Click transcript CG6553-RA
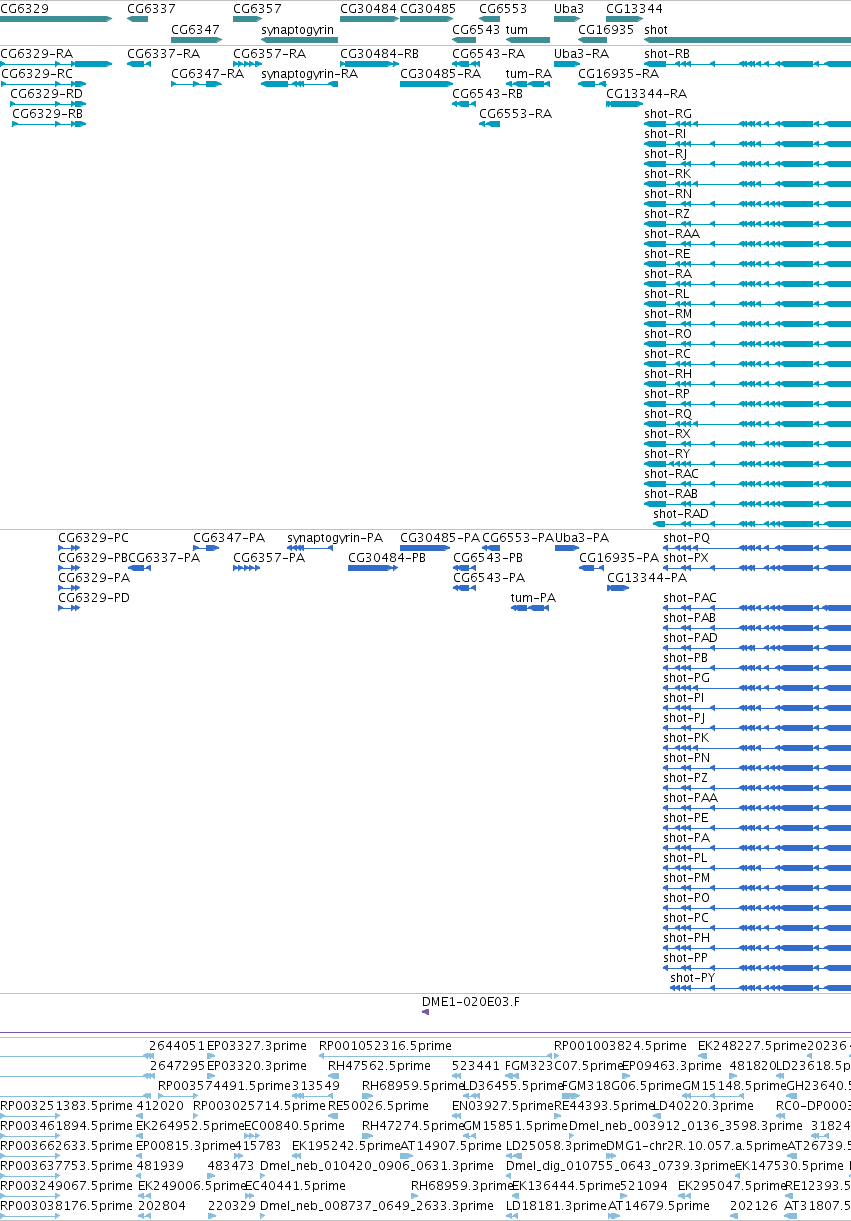The image size is (851, 1221). click(515, 113)
